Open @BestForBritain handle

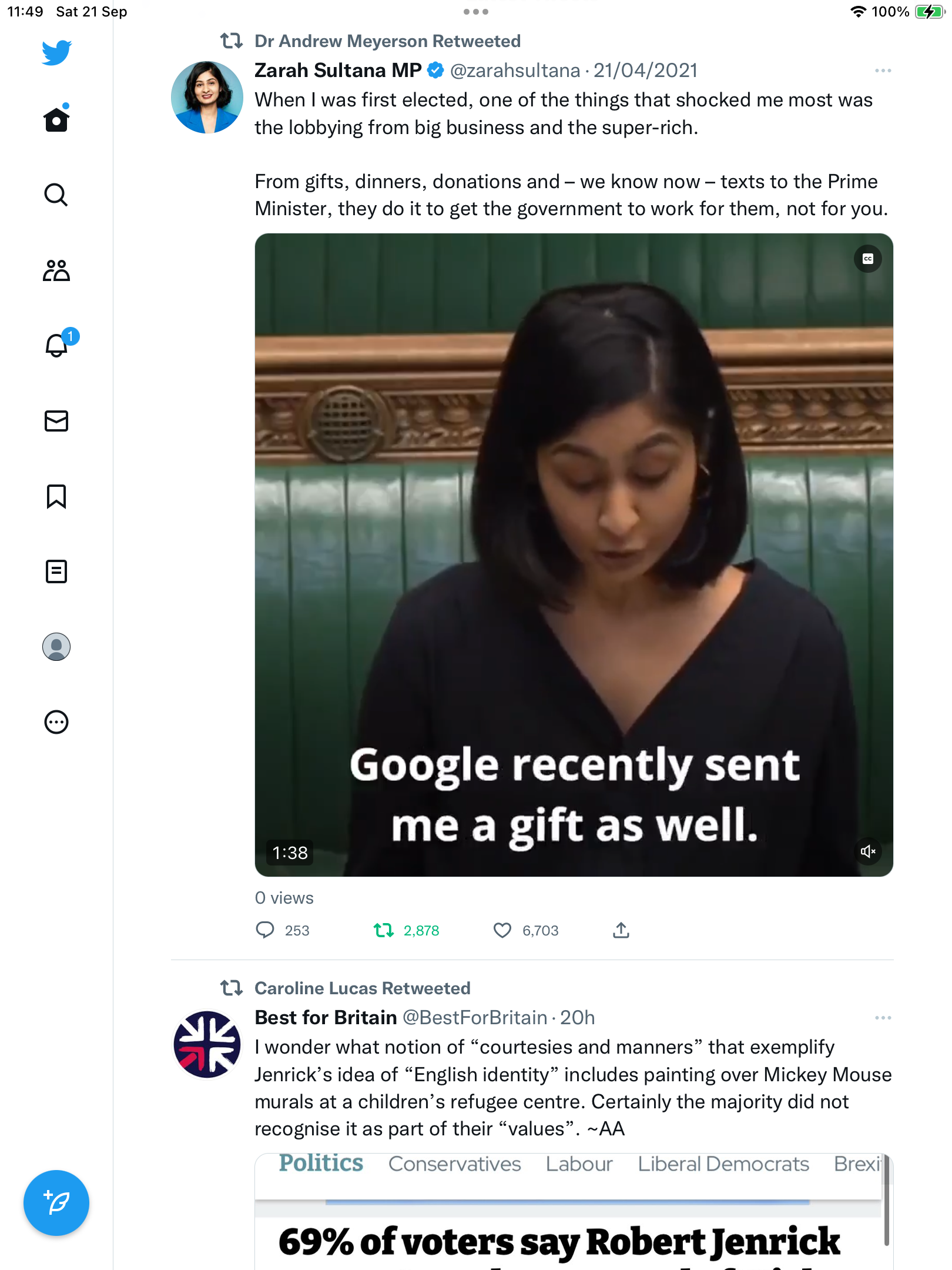475,1018
